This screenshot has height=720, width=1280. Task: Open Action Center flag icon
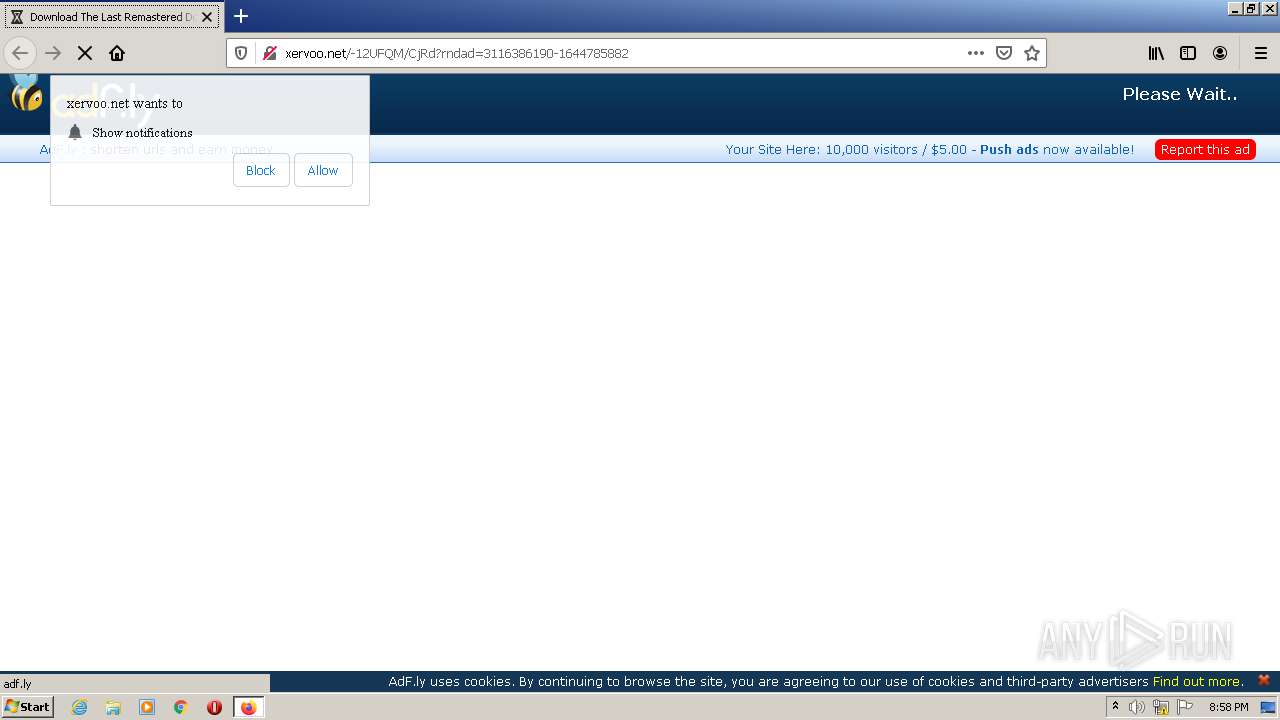coord(1185,707)
